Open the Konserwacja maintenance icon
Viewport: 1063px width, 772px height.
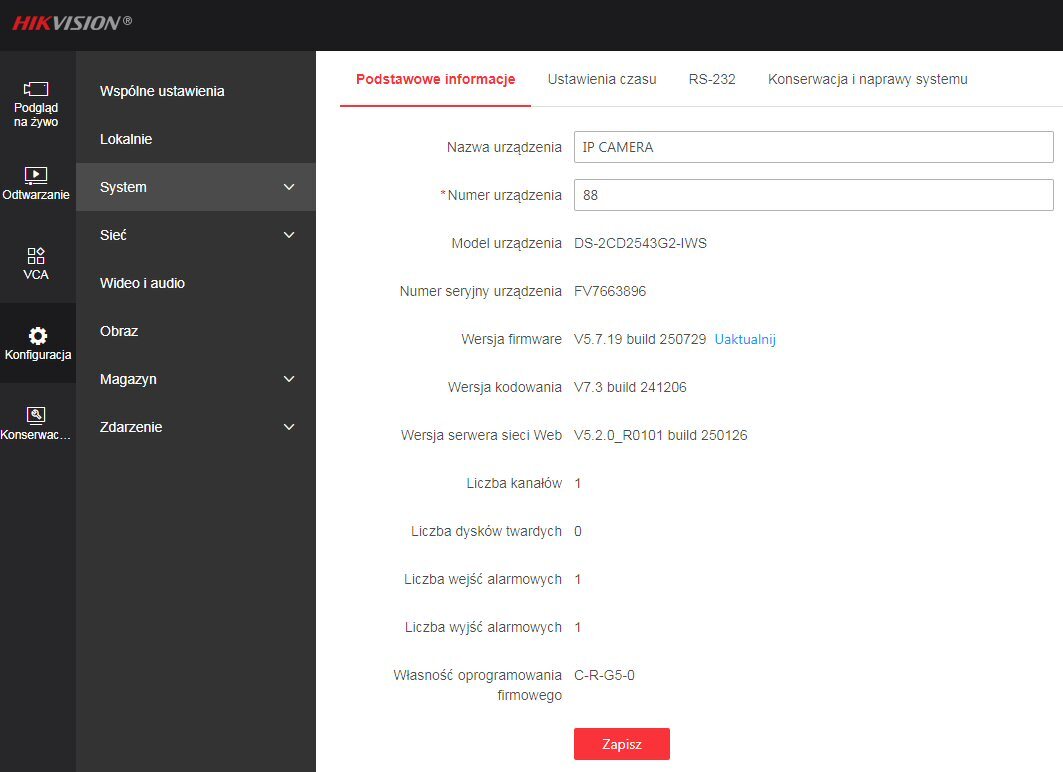[x=36, y=415]
